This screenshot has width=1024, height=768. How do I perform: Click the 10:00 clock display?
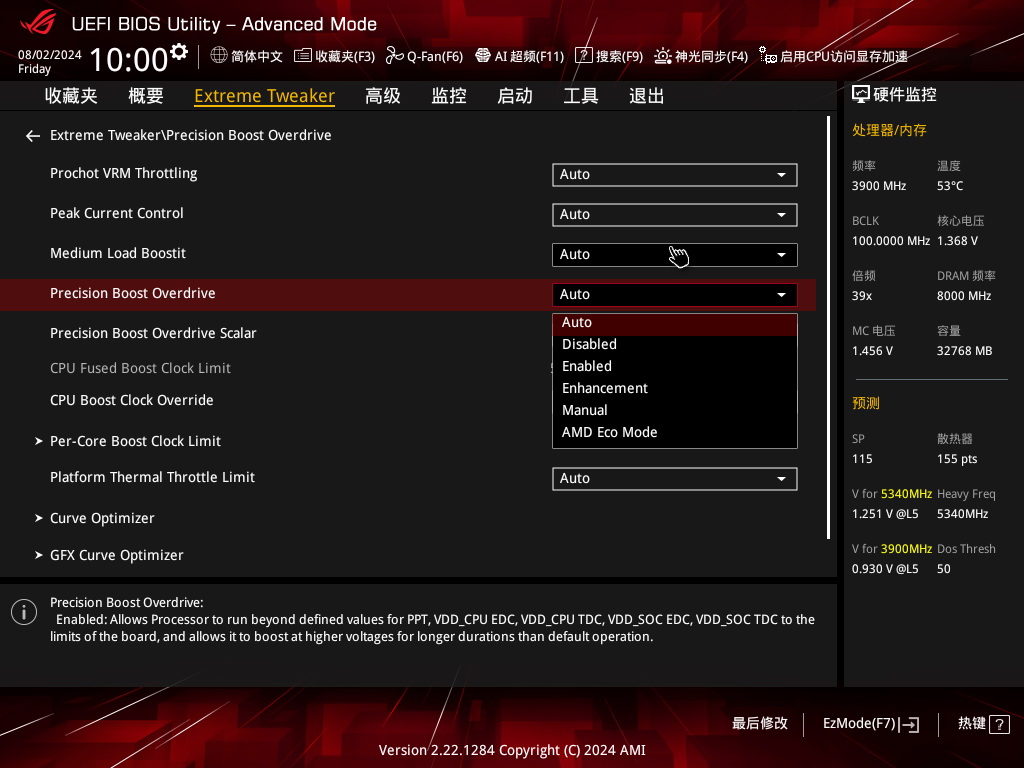click(129, 59)
